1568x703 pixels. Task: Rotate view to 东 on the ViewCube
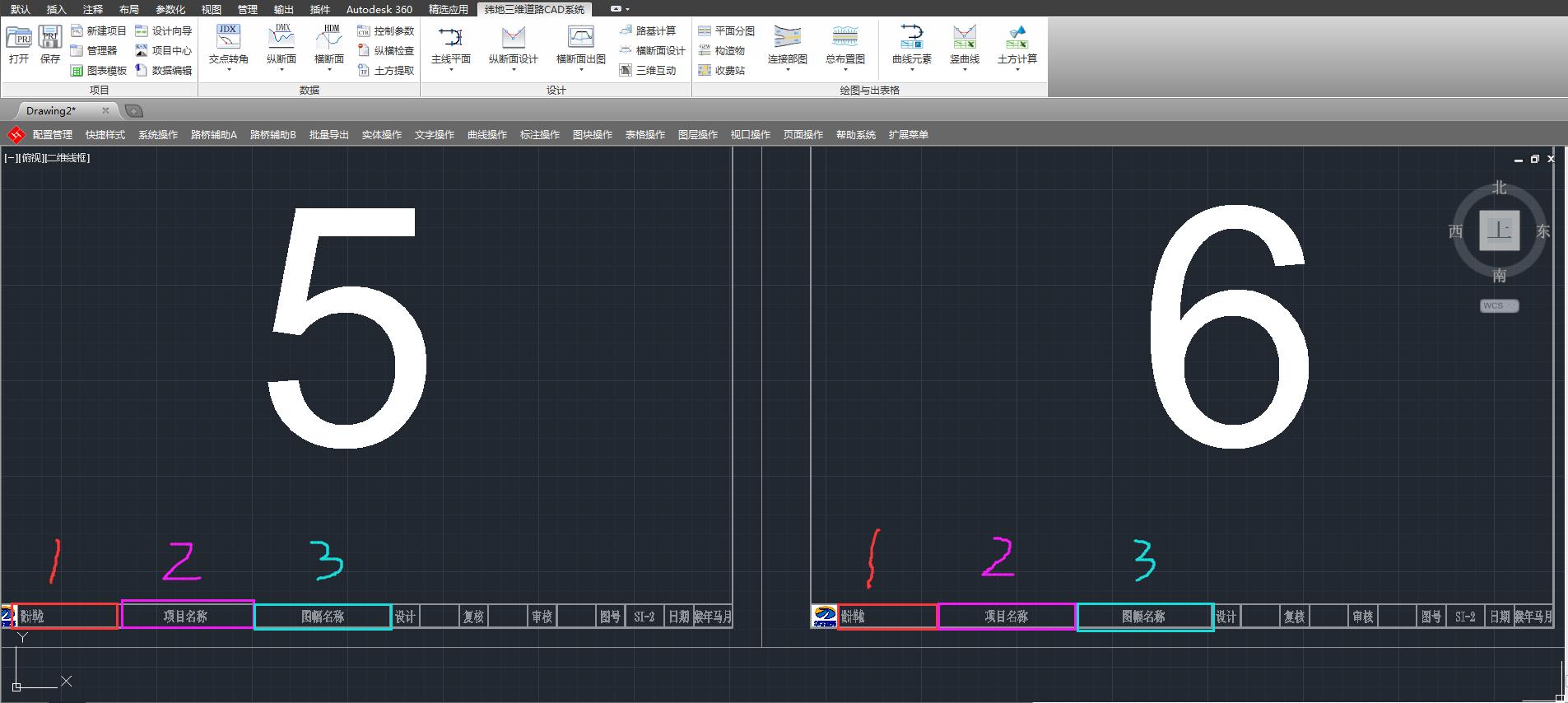pyautogui.click(x=1542, y=231)
